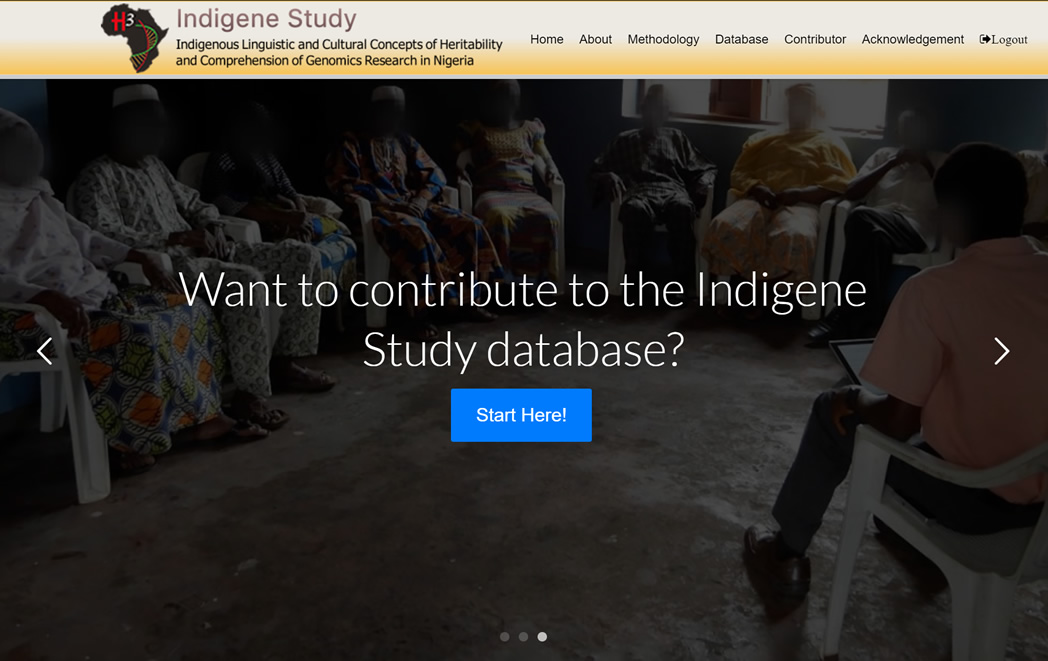Open the Database nav item

pos(741,39)
